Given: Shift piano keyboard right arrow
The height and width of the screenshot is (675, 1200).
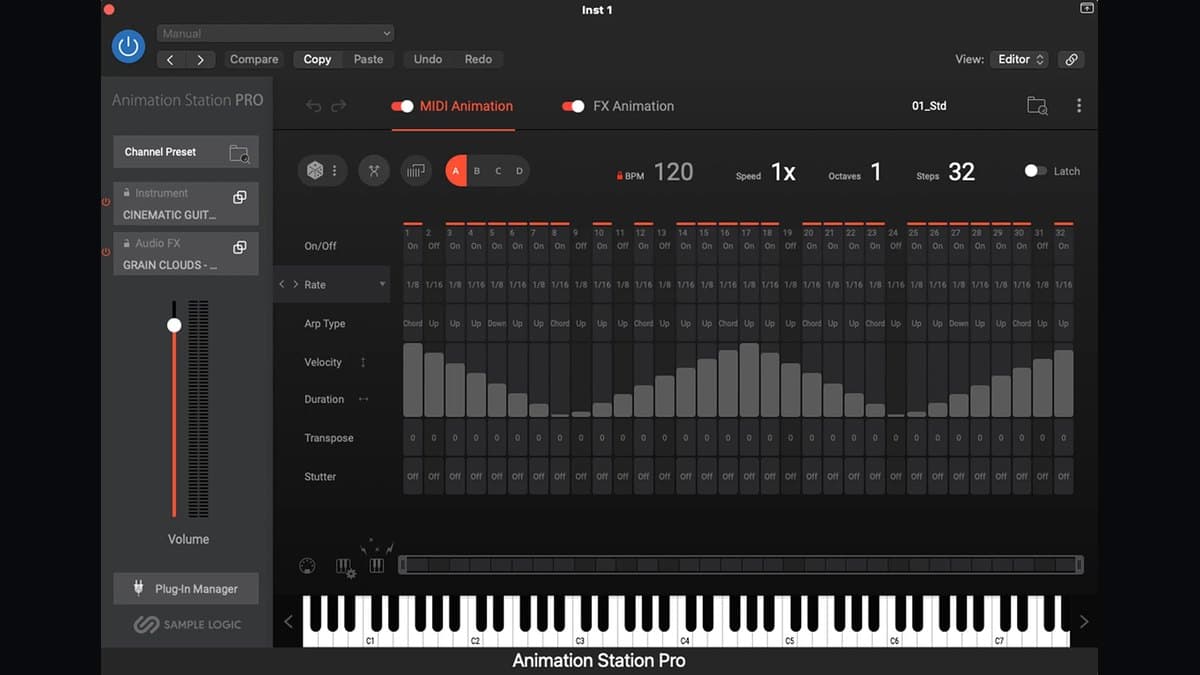Looking at the screenshot, I should [x=1084, y=621].
